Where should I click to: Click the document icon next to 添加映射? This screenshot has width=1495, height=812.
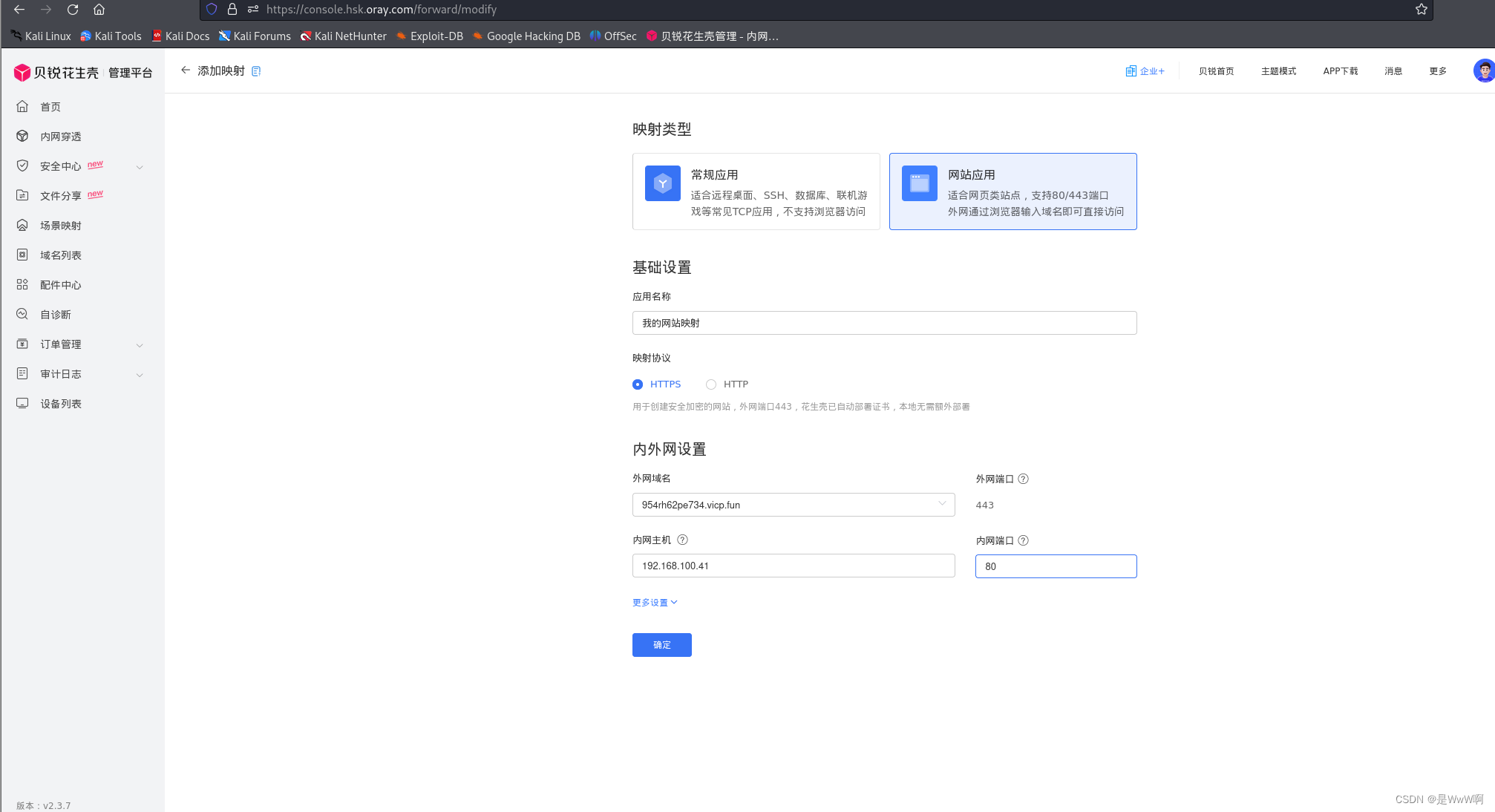(x=256, y=71)
